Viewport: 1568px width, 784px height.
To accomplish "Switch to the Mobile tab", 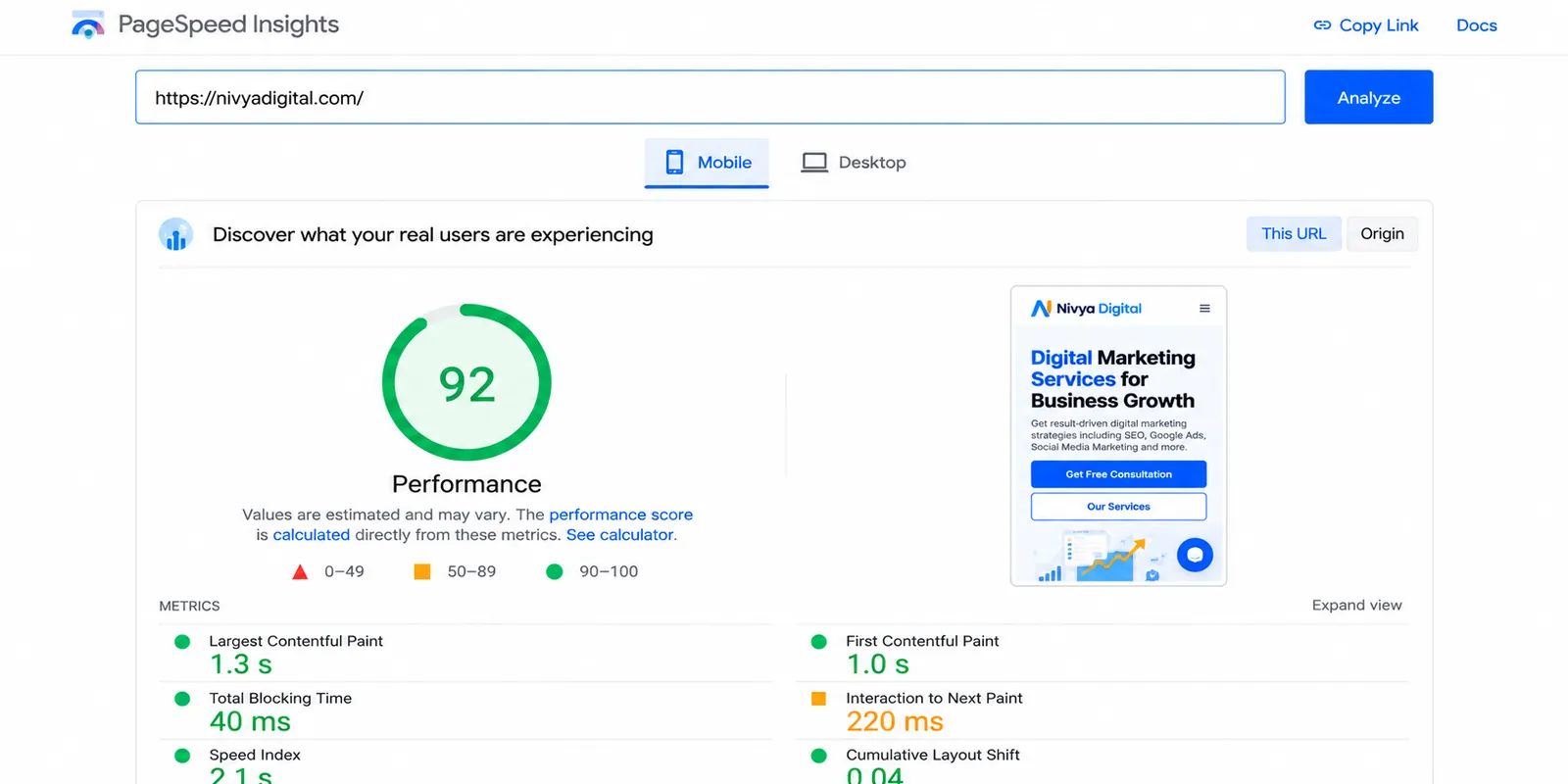I will pyautogui.click(x=707, y=163).
